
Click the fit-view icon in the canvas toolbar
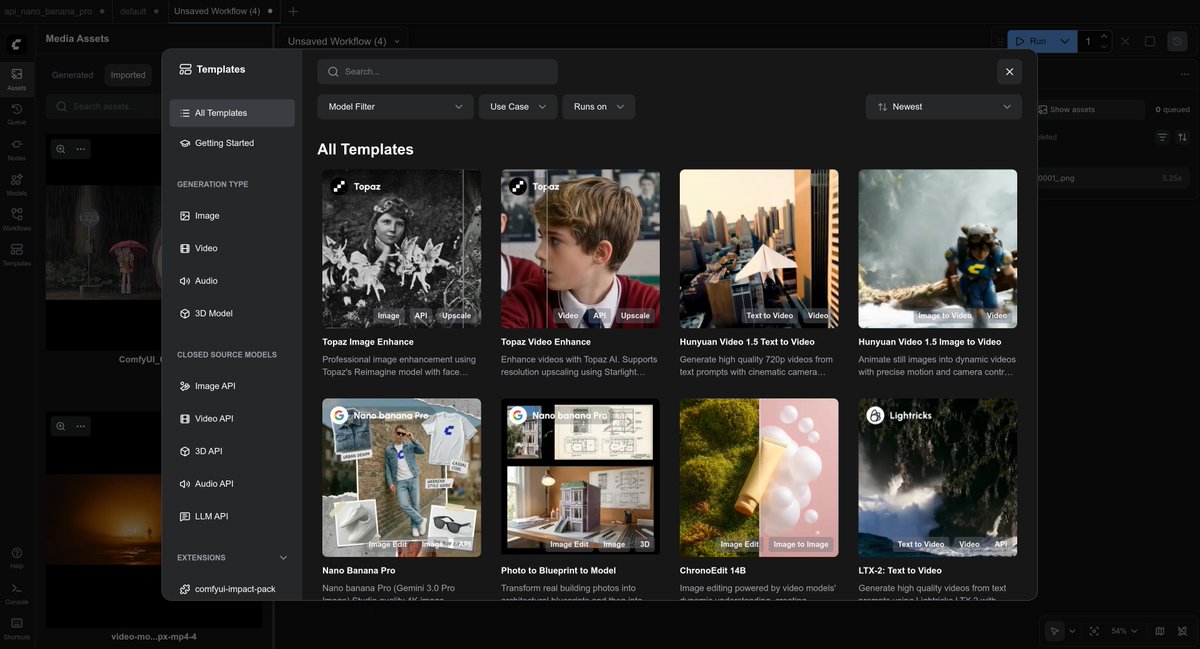1094,631
